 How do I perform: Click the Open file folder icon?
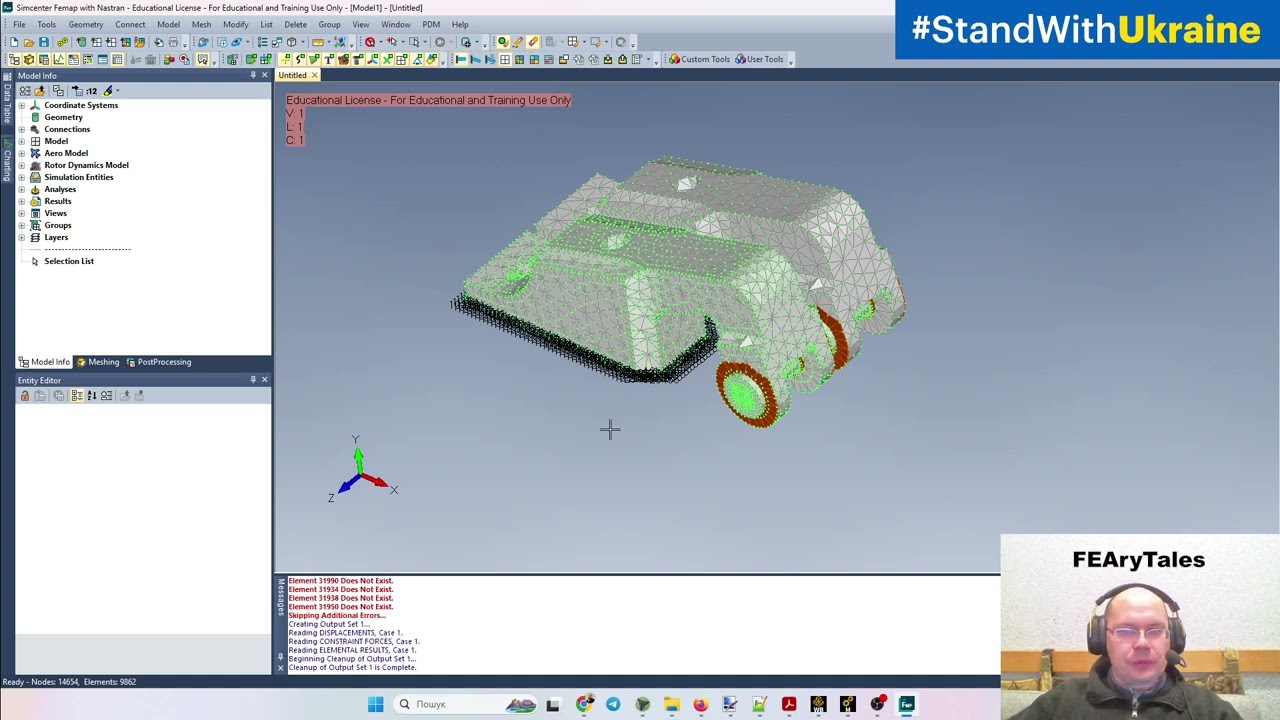pyautogui.click(x=28, y=42)
